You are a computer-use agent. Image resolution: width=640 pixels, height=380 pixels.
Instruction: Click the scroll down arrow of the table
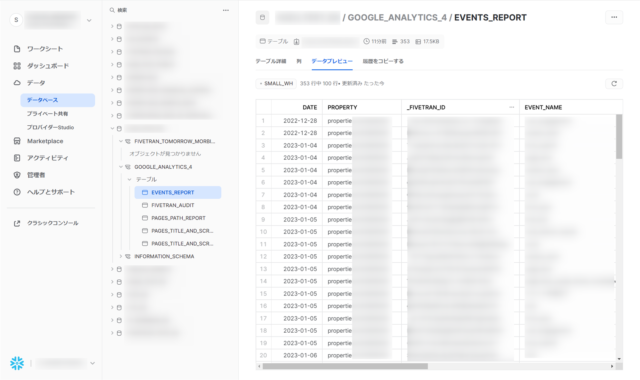click(619, 359)
